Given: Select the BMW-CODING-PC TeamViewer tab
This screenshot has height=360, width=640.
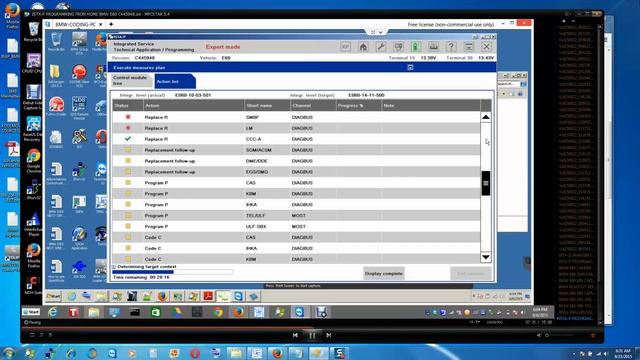Looking at the screenshot, I should pos(75,24).
